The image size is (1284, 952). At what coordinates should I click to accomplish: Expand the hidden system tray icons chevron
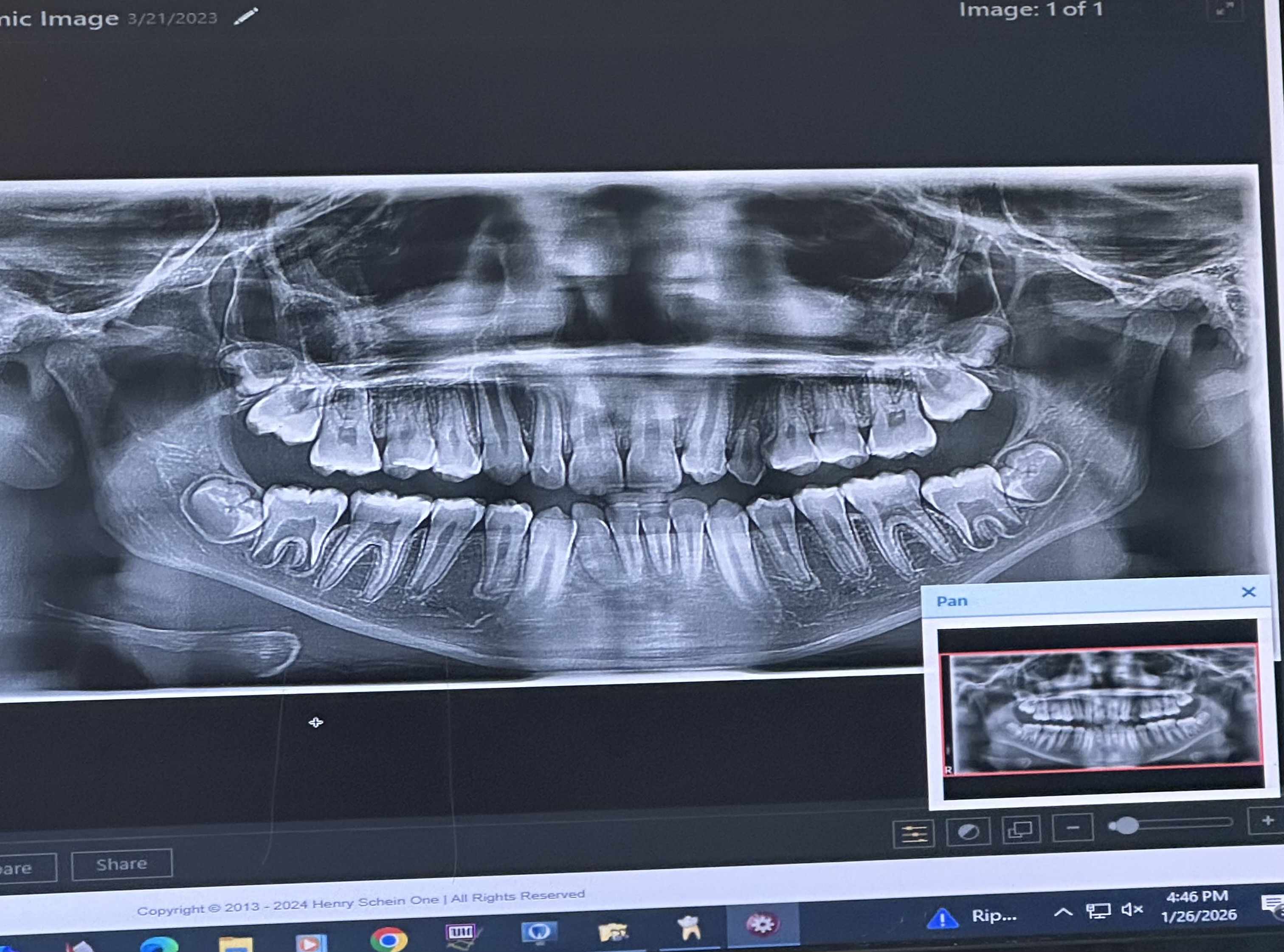tap(1063, 912)
